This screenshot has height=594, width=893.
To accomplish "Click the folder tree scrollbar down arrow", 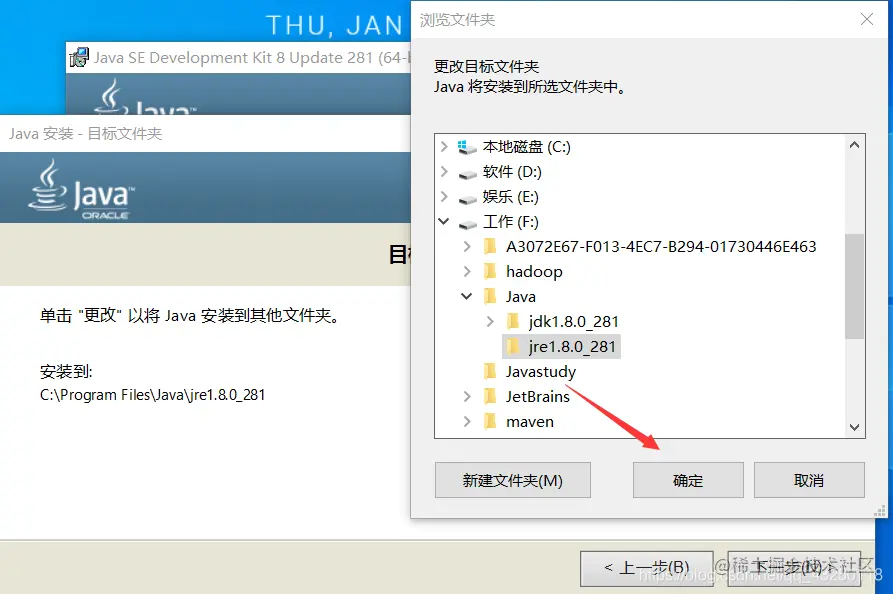I will coord(854,427).
